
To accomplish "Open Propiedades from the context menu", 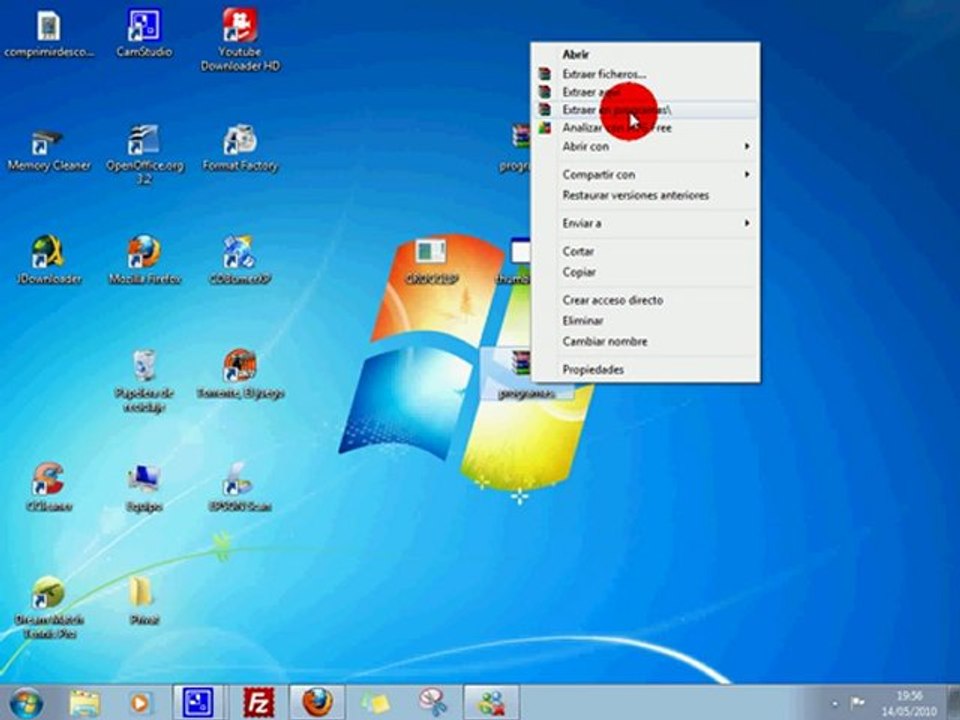I will (x=645, y=370).
